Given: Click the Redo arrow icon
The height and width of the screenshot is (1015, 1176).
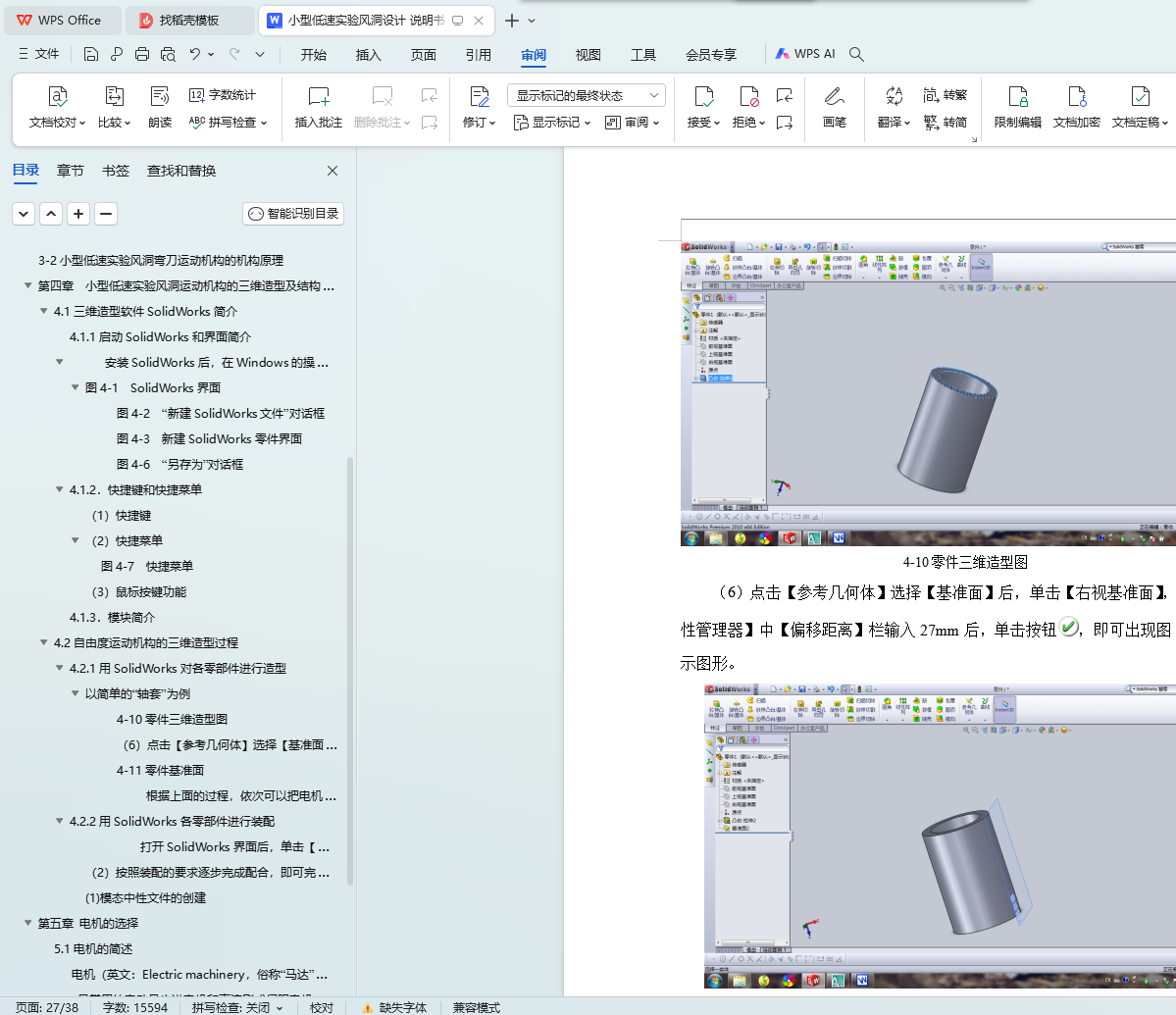Looking at the screenshot, I should (x=234, y=54).
